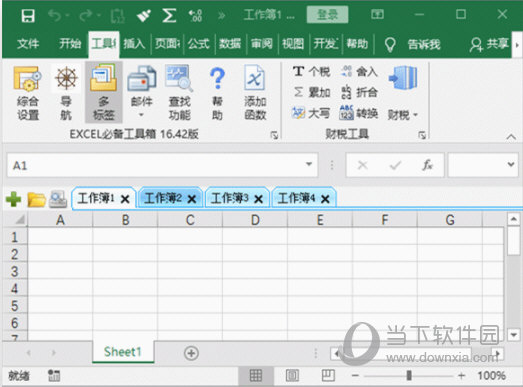The height and width of the screenshot is (387, 523).
Task: Switch to the 视图 ribbon tab
Action: 293,44
